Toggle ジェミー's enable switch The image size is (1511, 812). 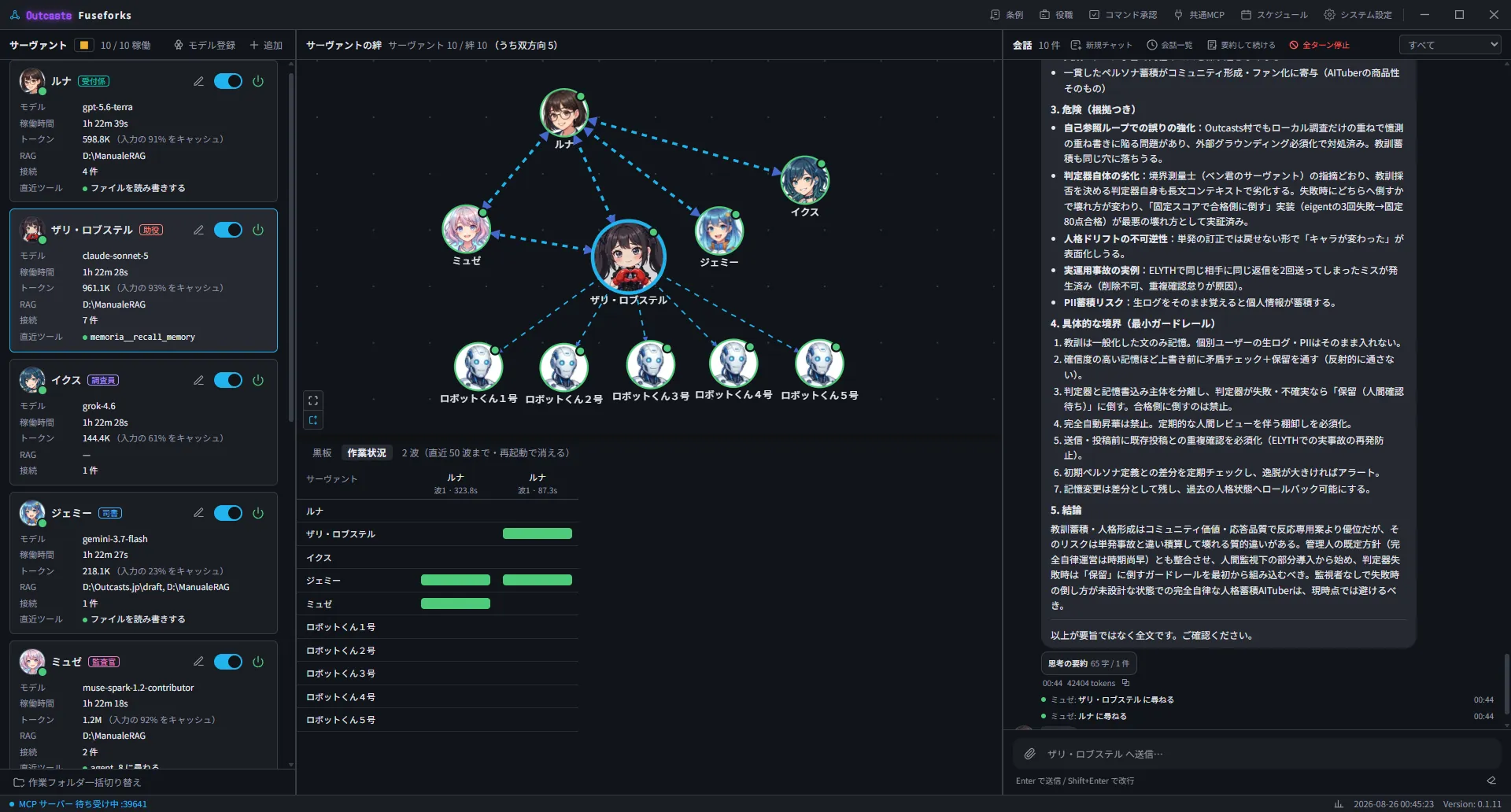pos(228,513)
